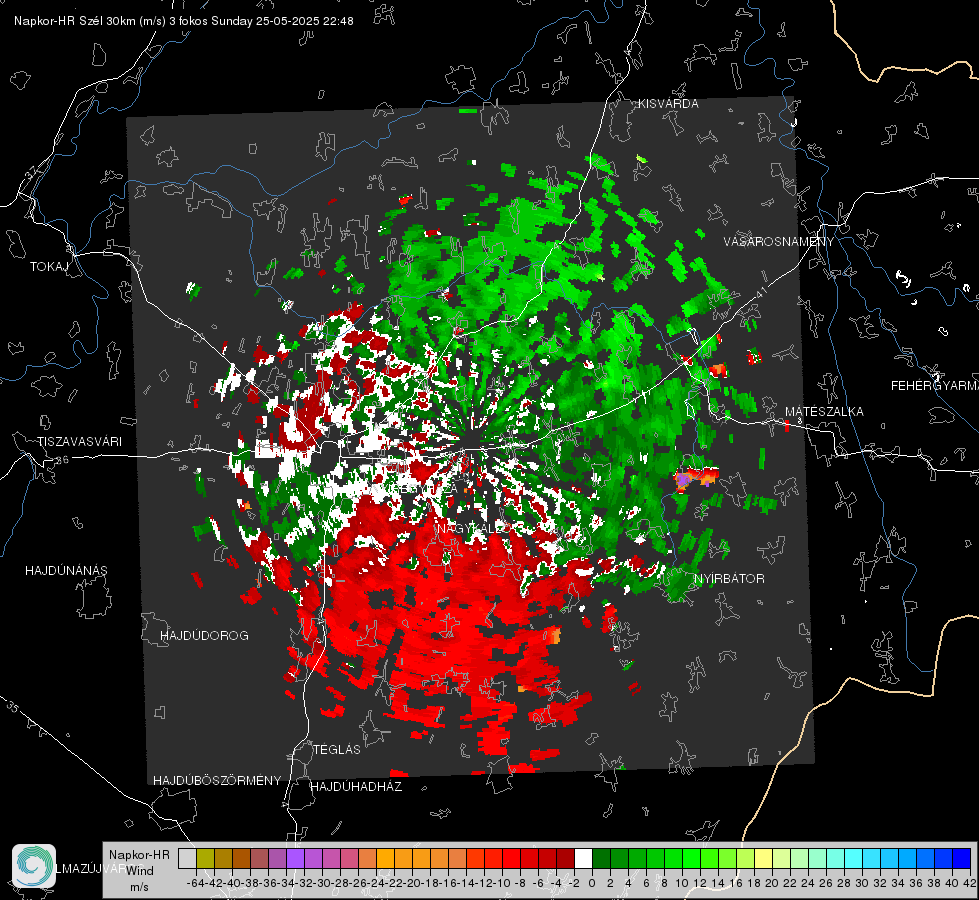Click the 42 value at the legend's end

970,883
